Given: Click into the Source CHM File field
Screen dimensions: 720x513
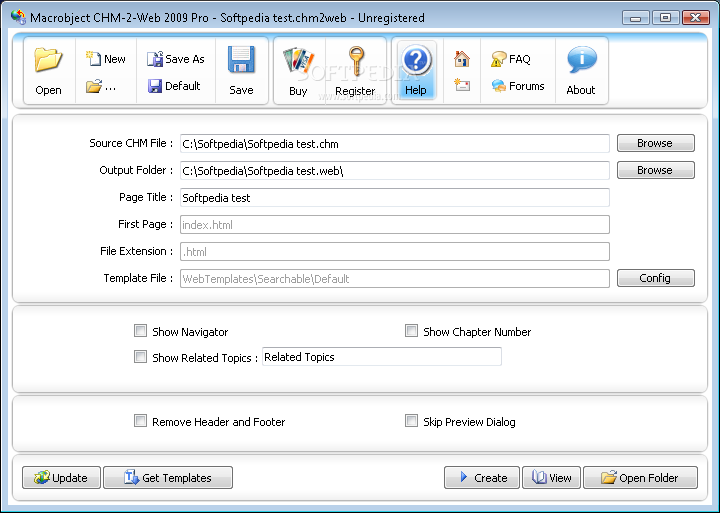Looking at the screenshot, I should coord(395,144).
